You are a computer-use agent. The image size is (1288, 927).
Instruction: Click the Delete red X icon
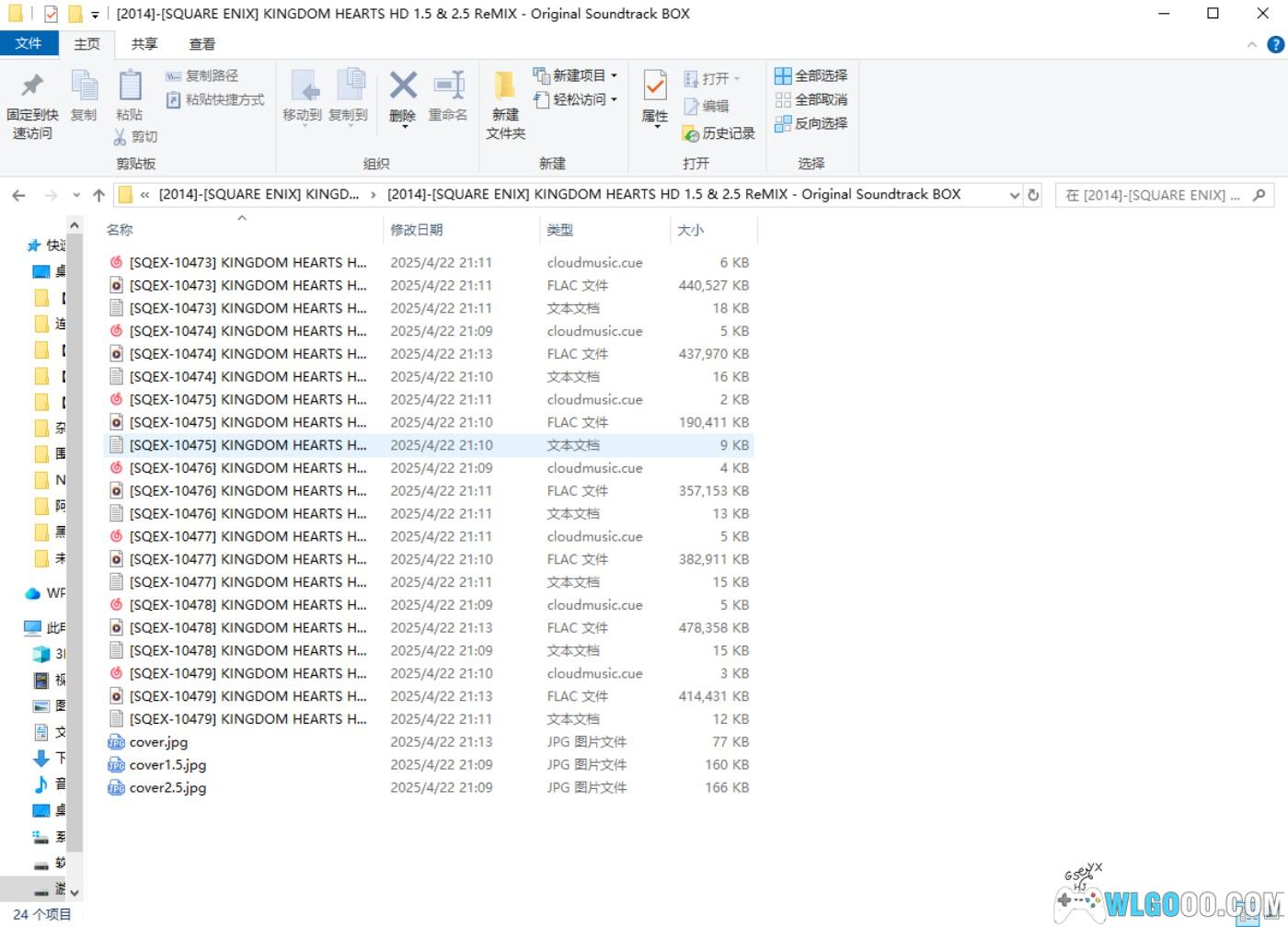[x=402, y=86]
